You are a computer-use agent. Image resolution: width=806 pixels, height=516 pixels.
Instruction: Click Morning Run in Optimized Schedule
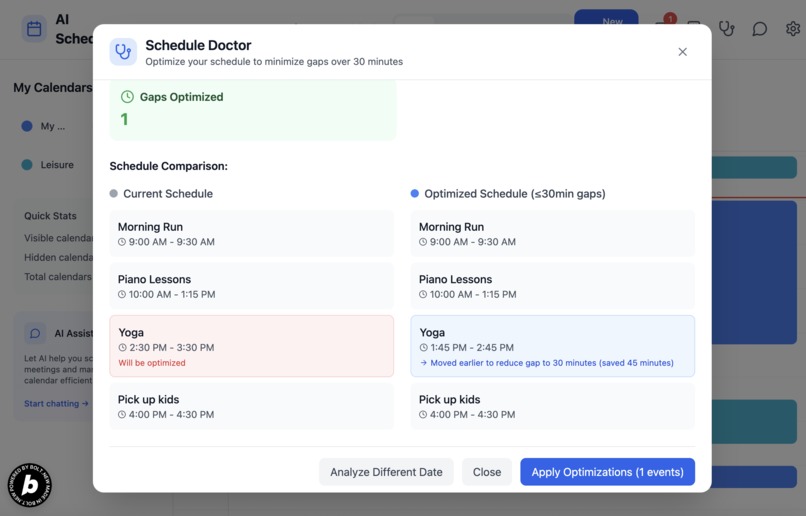point(553,233)
